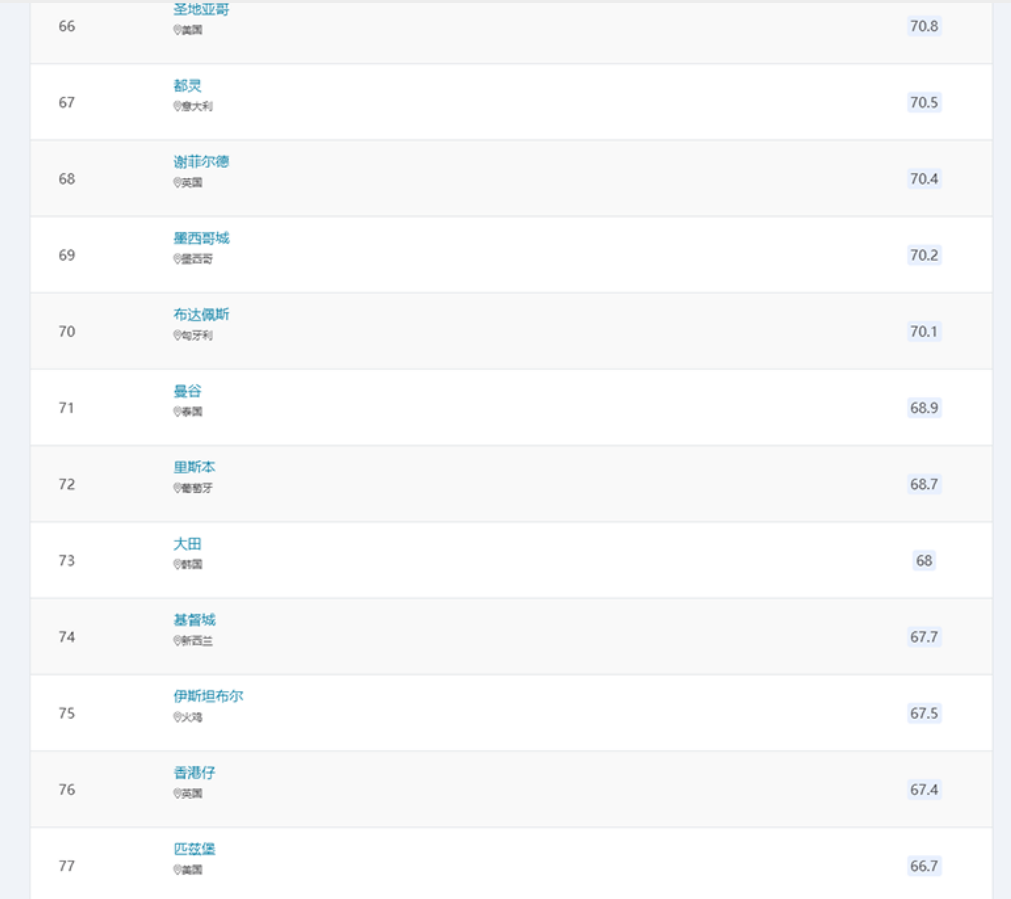Click the location pin beside 匈牙利
The height and width of the screenshot is (899, 1011).
tap(177, 335)
